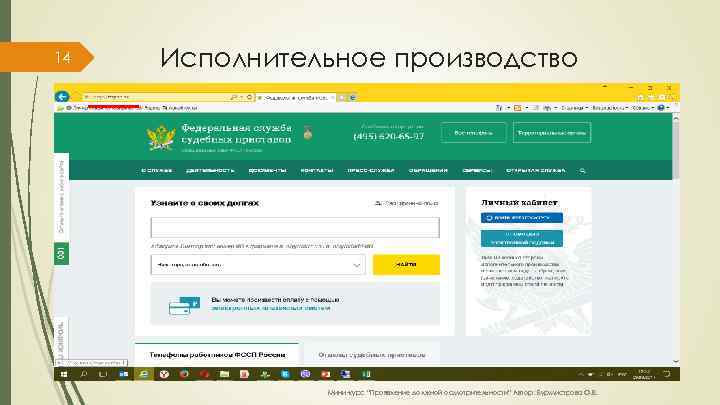This screenshot has width=720, height=405.
Task: Click the Help icon in command bar
Action: click(661, 108)
